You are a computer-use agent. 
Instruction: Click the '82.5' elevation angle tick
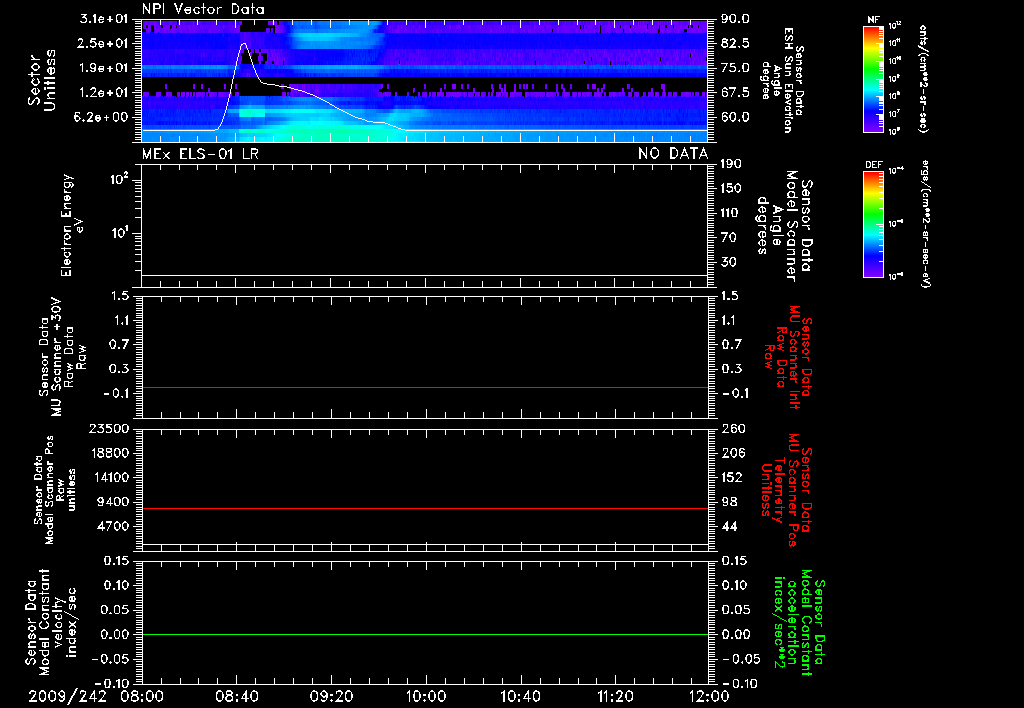click(x=735, y=43)
